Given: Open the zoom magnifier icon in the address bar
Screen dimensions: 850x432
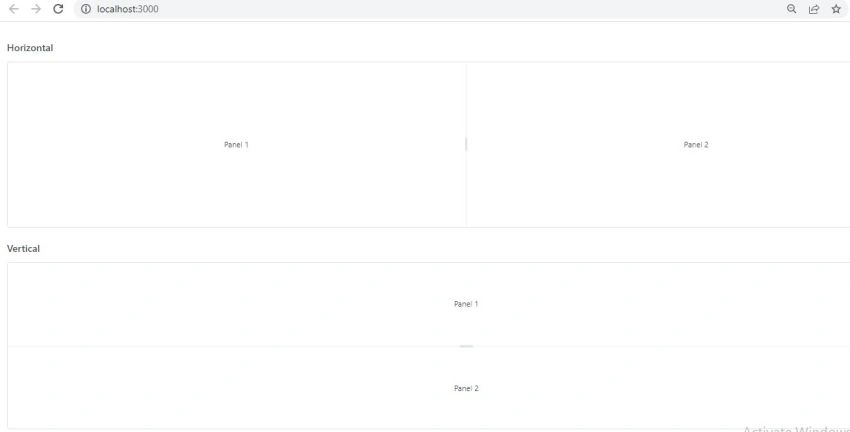Looking at the screenshot, I should pyautogui.click(x=791, y=9).
